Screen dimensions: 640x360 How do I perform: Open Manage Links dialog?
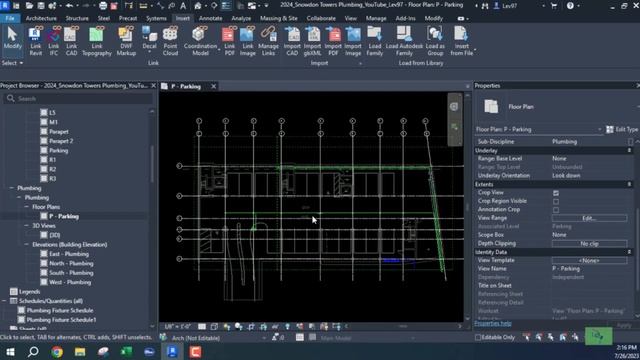tap(268, 41)
